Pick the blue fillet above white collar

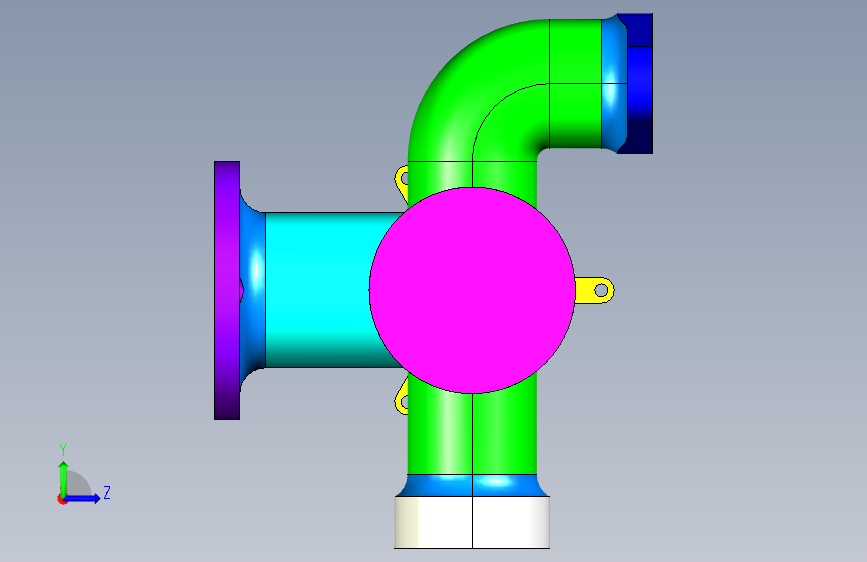472,485
